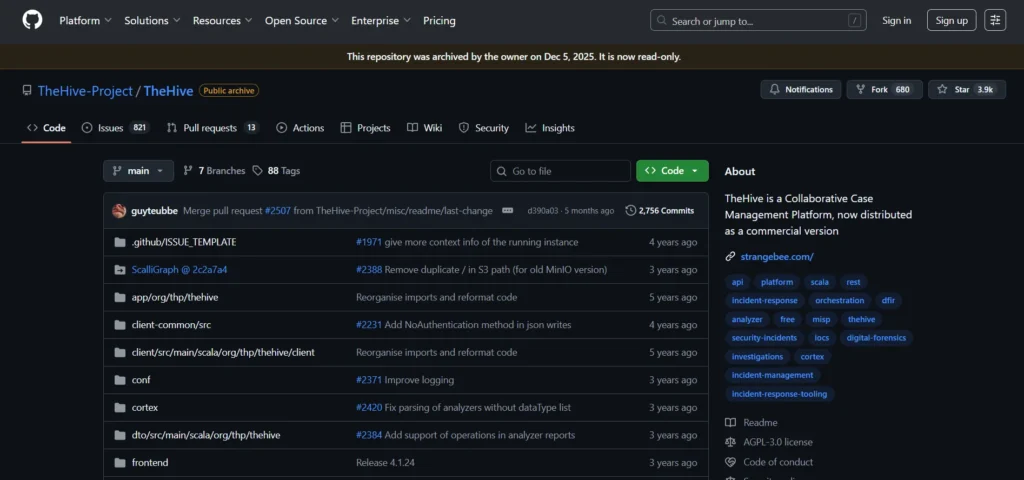Viewport: 1024px width, 480px height.
Task: Open AGPL-3.0 license link
Action: [778, 442]
